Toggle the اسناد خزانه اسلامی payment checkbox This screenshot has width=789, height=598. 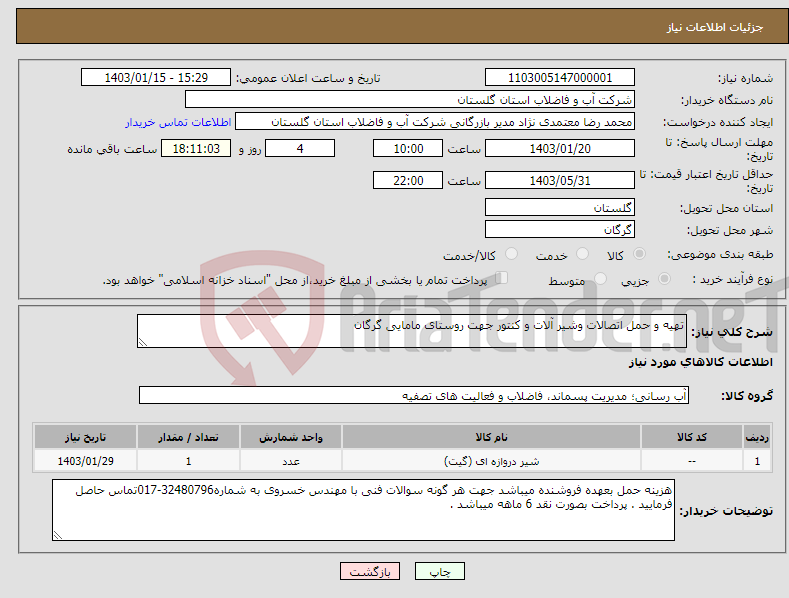click(x=502, y=278)
